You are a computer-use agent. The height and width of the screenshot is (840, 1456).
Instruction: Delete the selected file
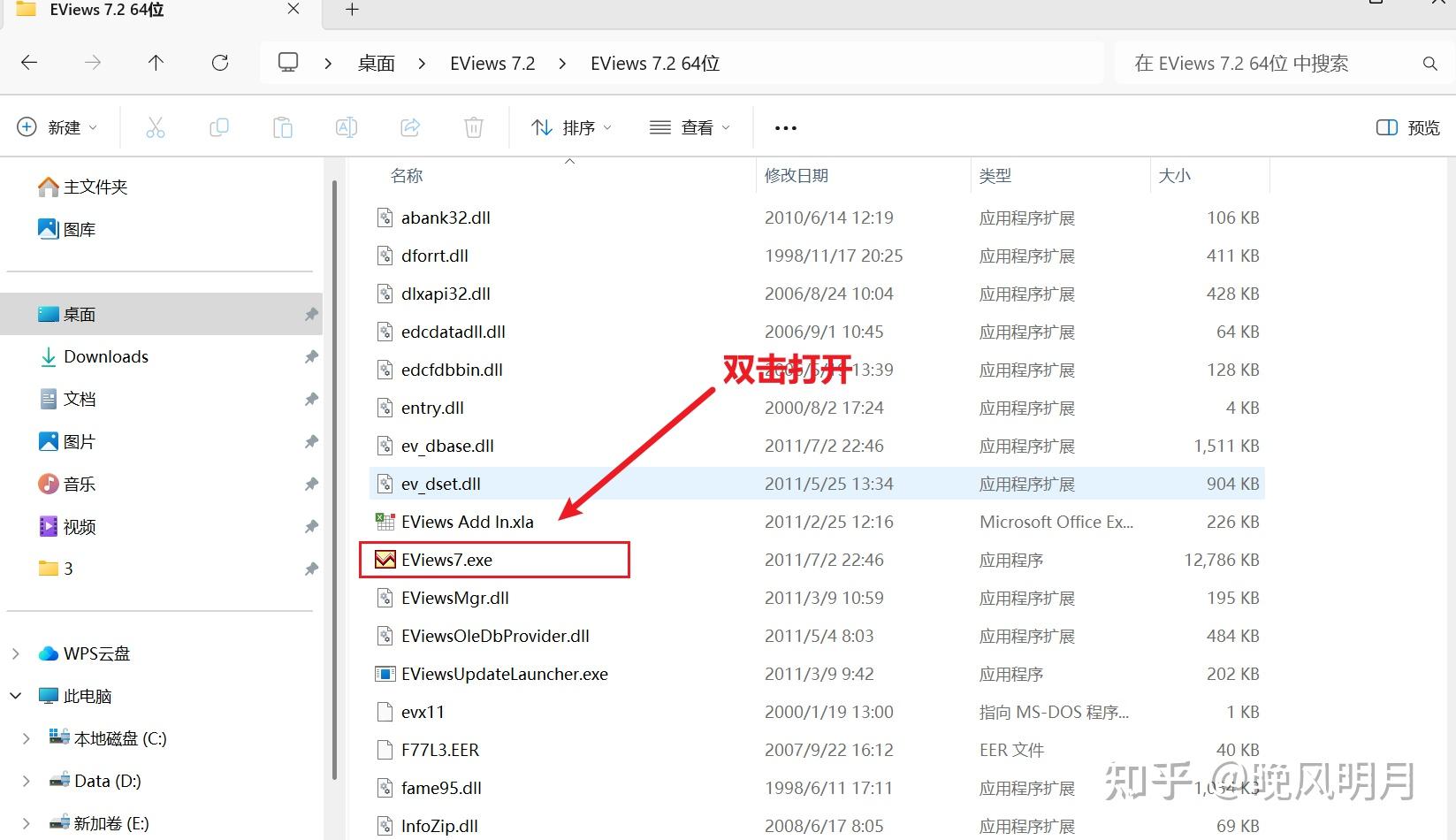473,126
